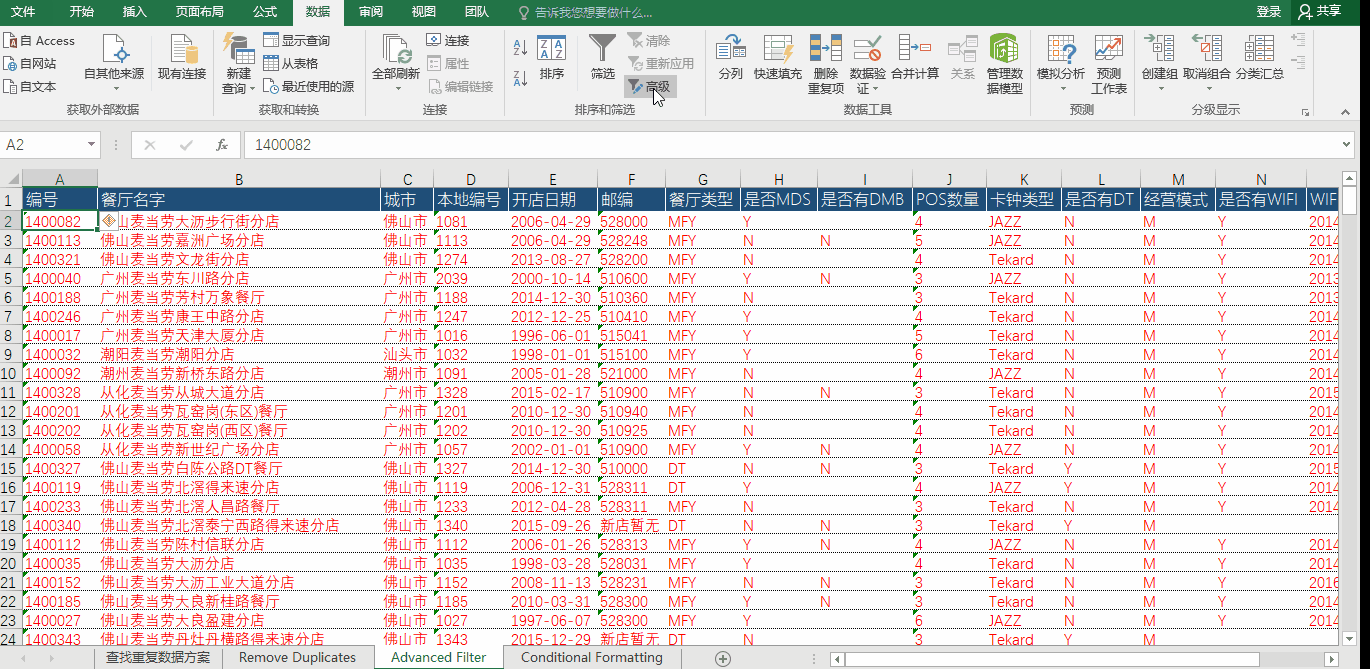Expand the Name Box dropdown arrow
Viewport: 1370px width, 669px height.
(x=91, y=145)
